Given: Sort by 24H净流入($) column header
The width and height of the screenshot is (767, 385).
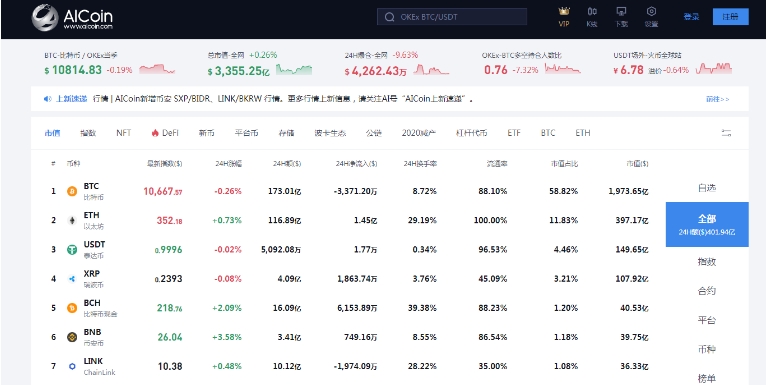Looking at the screenshot, I should click(x=357, y=164).
